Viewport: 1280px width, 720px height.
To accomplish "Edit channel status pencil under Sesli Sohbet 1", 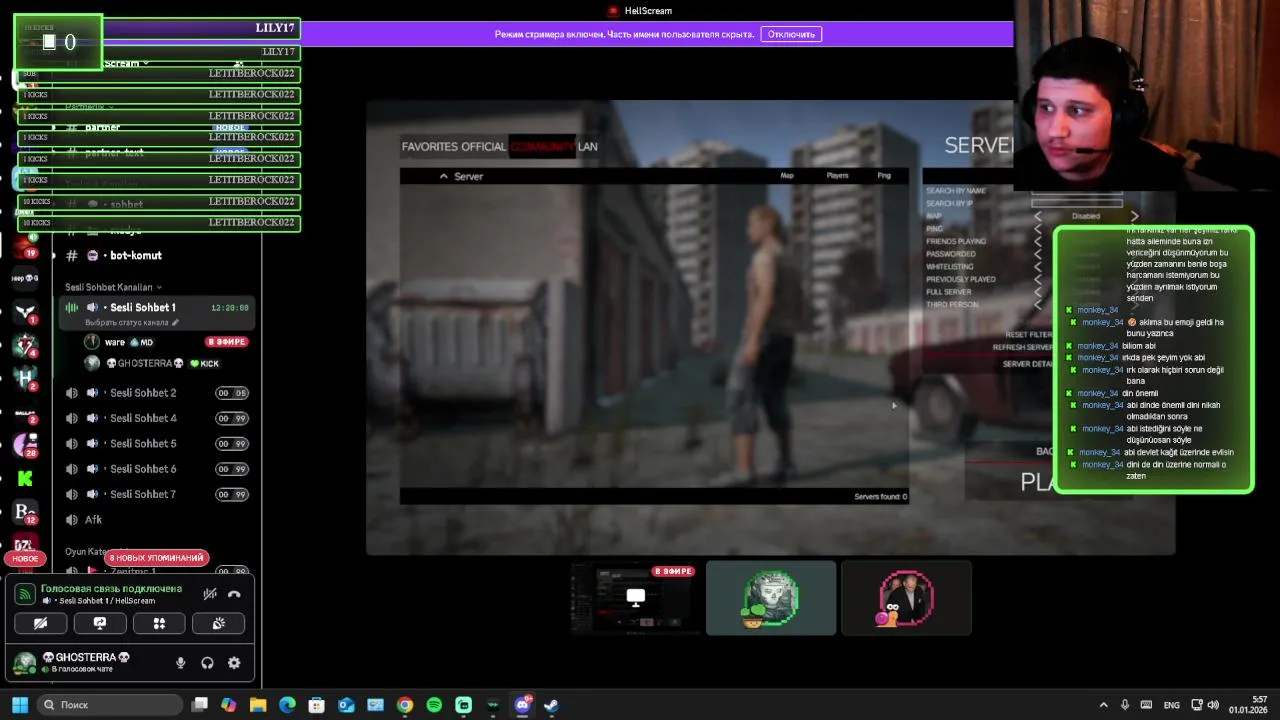I will (176, 323).
